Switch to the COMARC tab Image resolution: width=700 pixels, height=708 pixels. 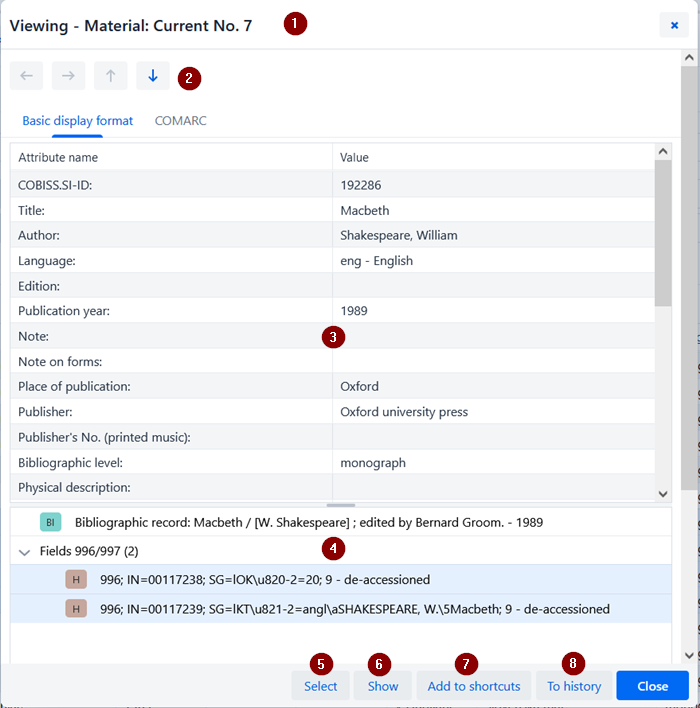[180, 121]
